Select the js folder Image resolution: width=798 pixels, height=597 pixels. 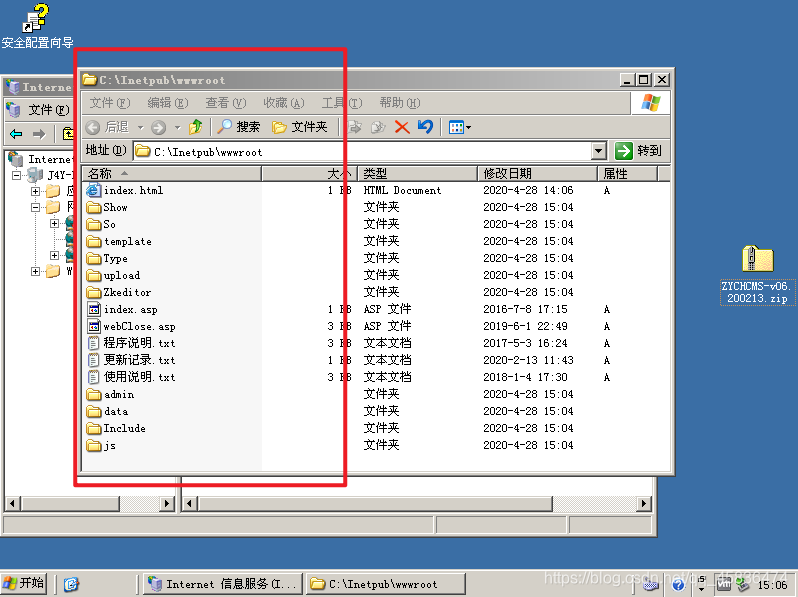(x=101, y=445)
